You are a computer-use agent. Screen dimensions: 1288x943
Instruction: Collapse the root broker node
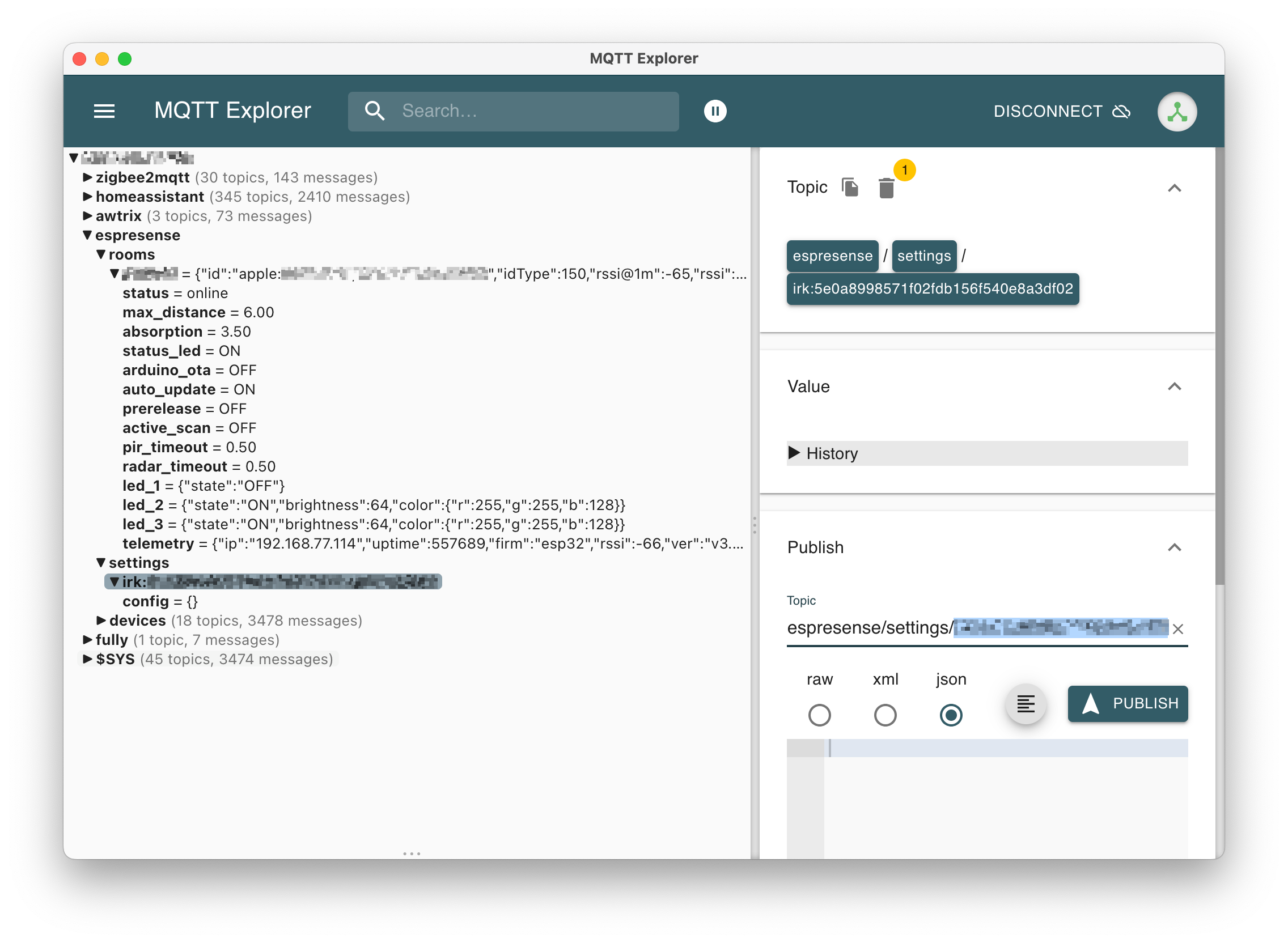point(74,158)
